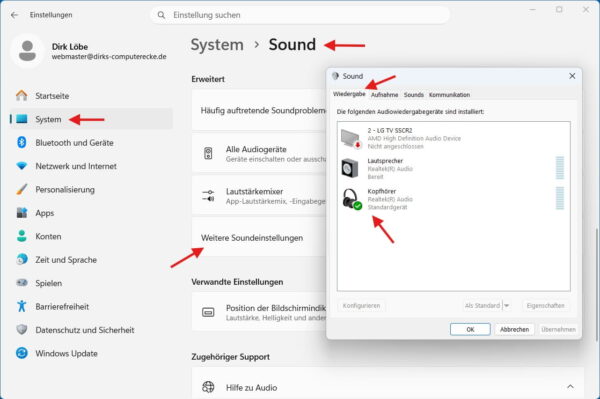Click the Barrierefreiheit accessibility icon

click(22, 306)
